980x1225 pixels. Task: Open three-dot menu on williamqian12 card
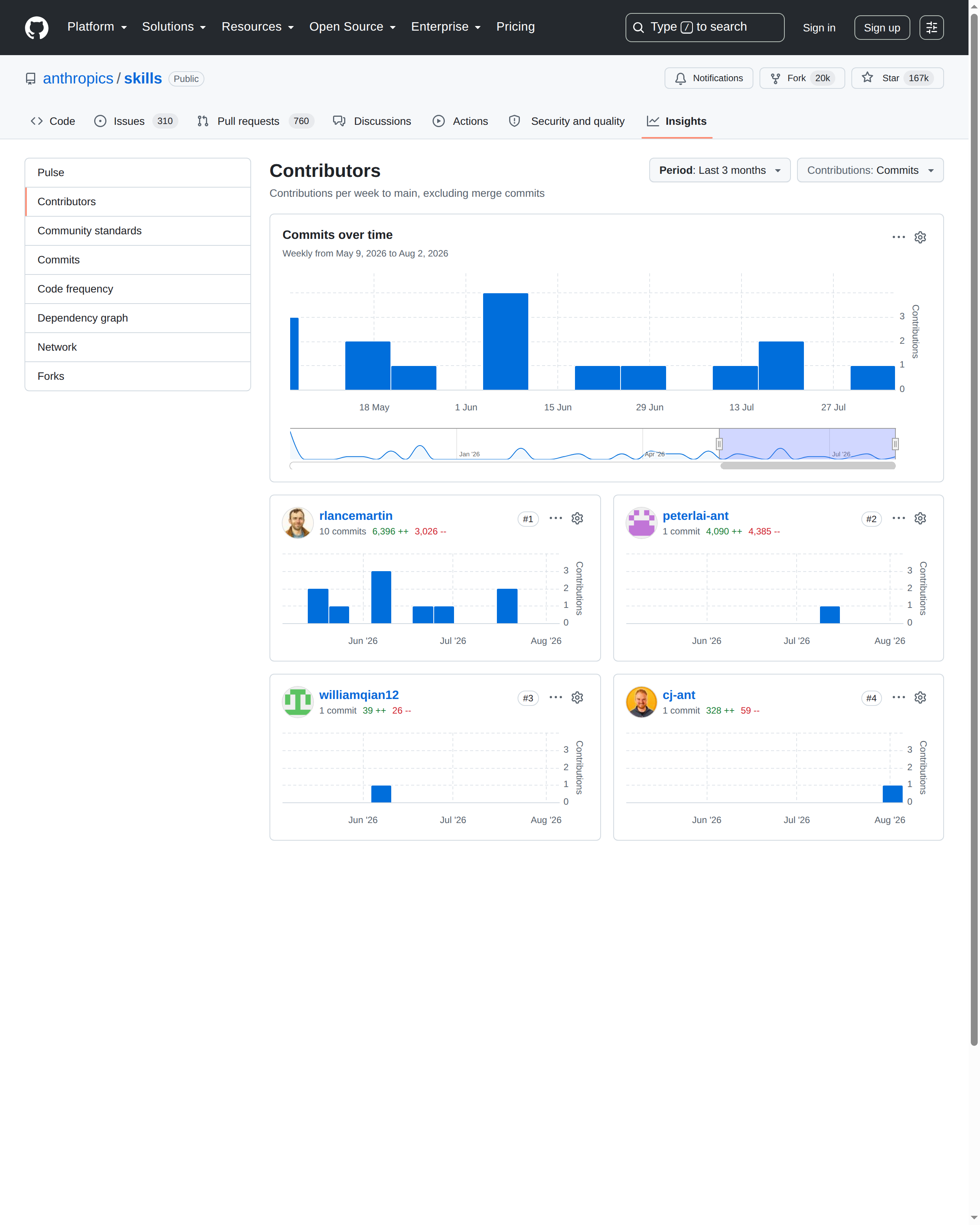coord(555,697)
